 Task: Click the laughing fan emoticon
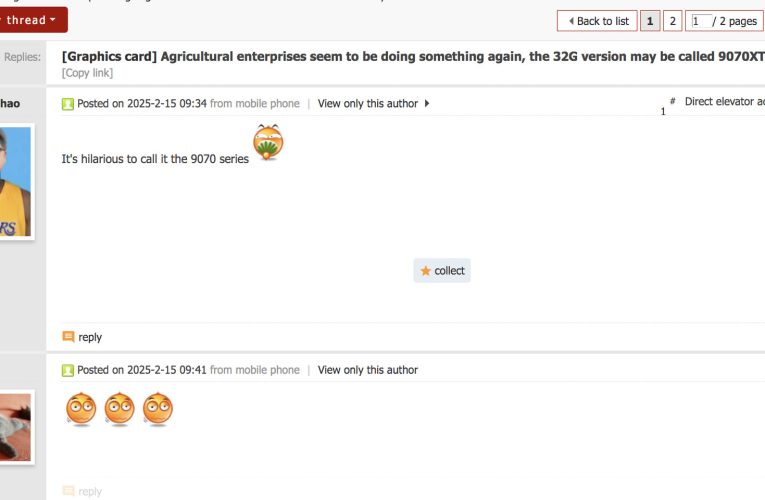point(268,142)
